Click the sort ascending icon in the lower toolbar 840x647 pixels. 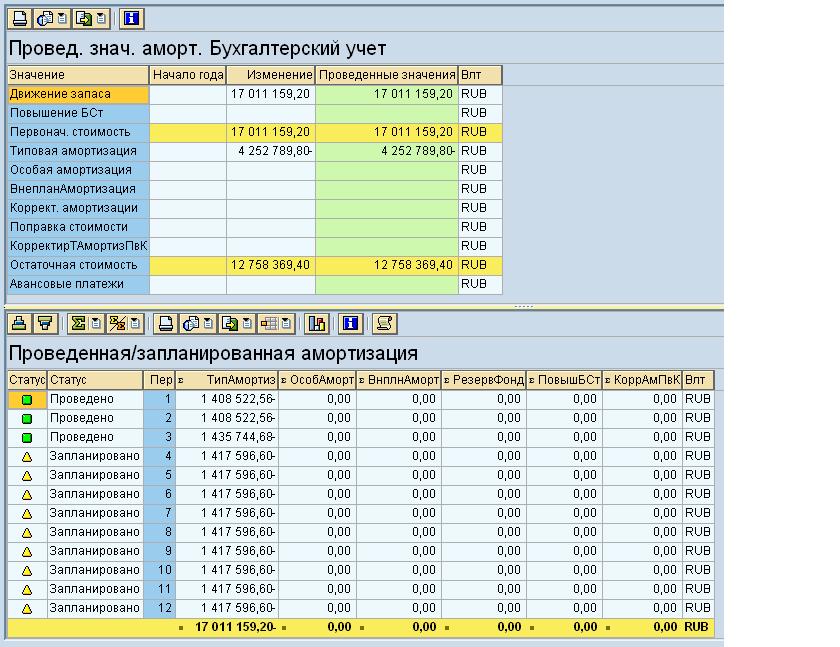(19, 323)
